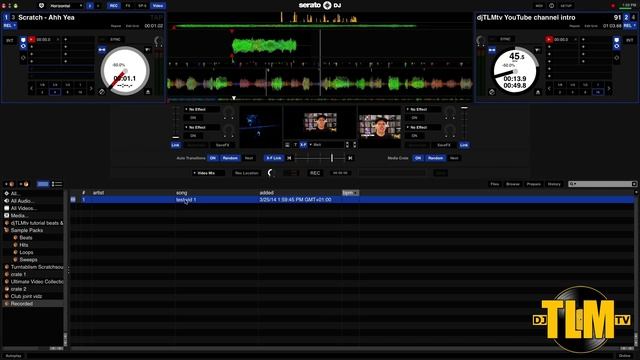This screenshot has width=640, height=360.
Task: Open the Video Mix source dropdown
Action: pyautogui.click(x=208, y=173)
